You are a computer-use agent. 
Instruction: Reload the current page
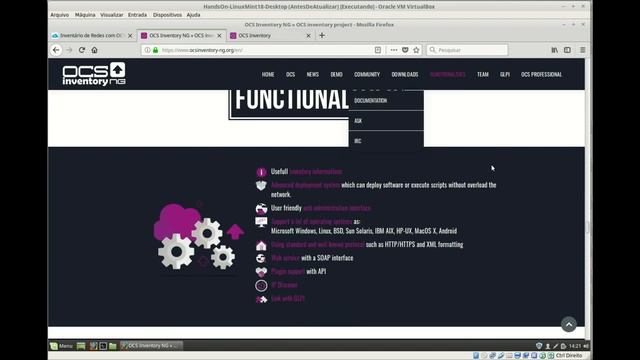click(x=82, y=50)
